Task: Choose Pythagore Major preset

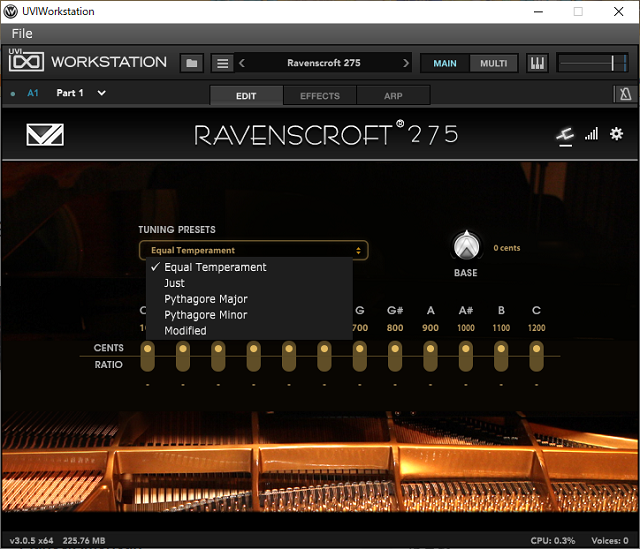Action: 249,299
